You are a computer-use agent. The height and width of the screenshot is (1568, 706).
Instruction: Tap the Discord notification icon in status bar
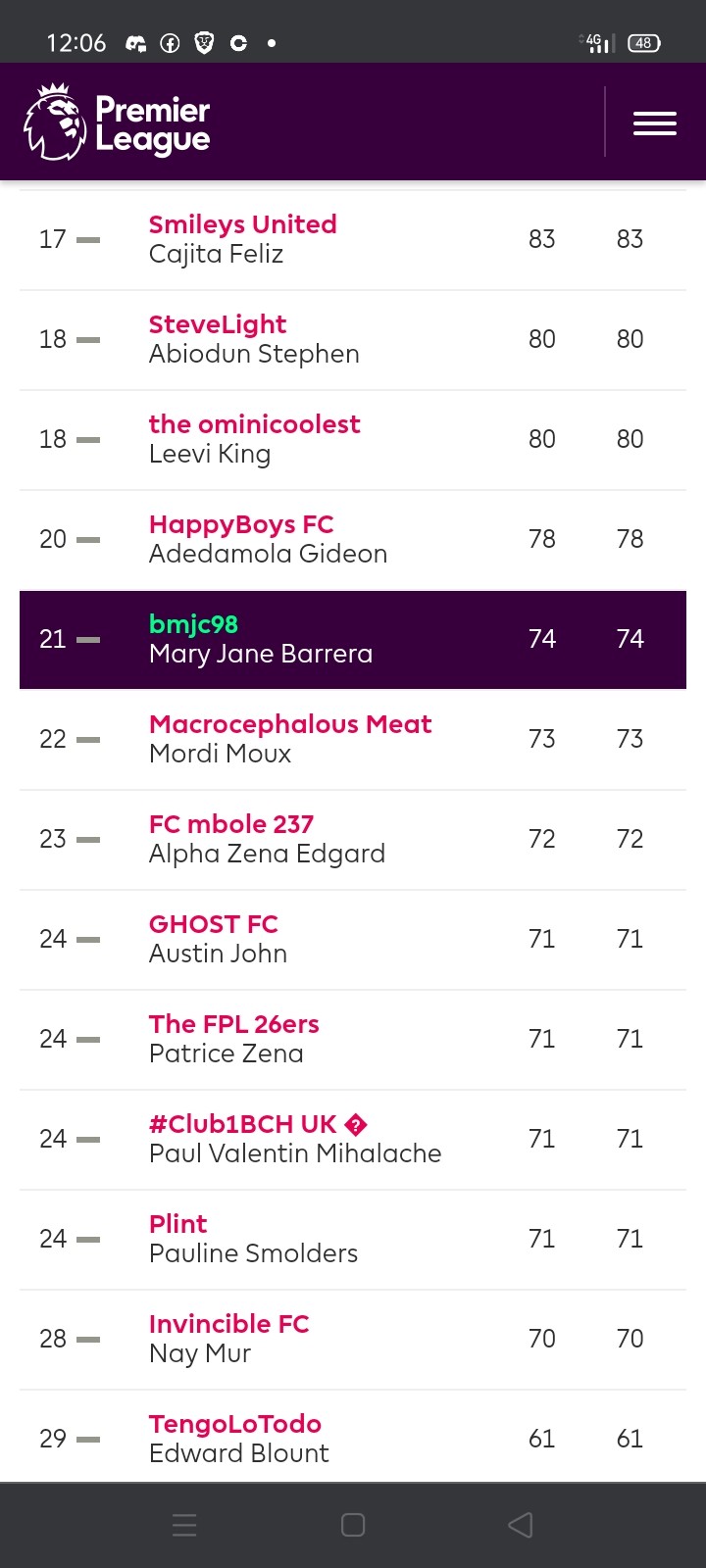[x=136, y=43]
